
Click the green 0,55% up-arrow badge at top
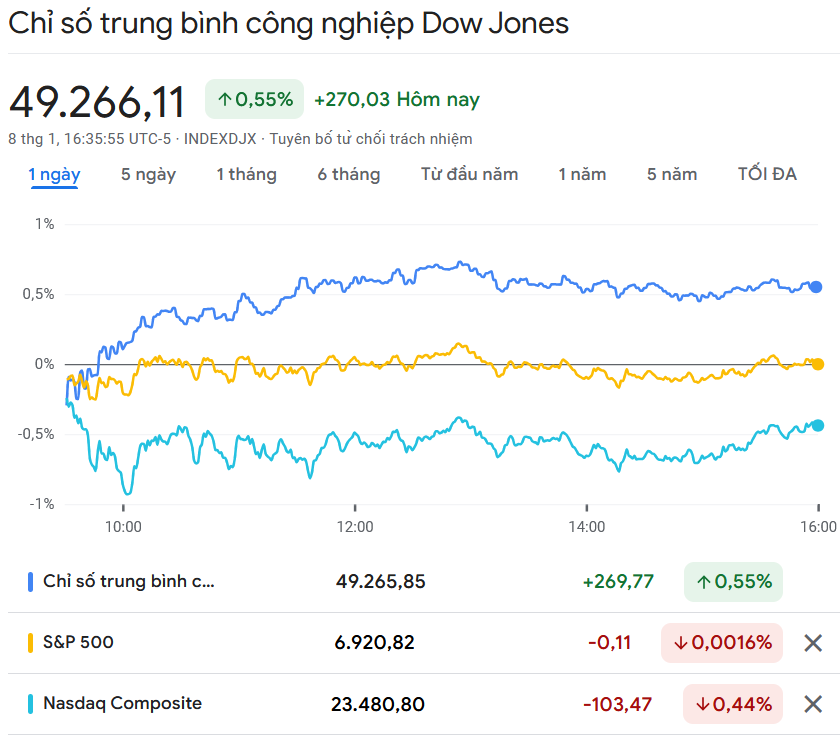coord(254,99)
